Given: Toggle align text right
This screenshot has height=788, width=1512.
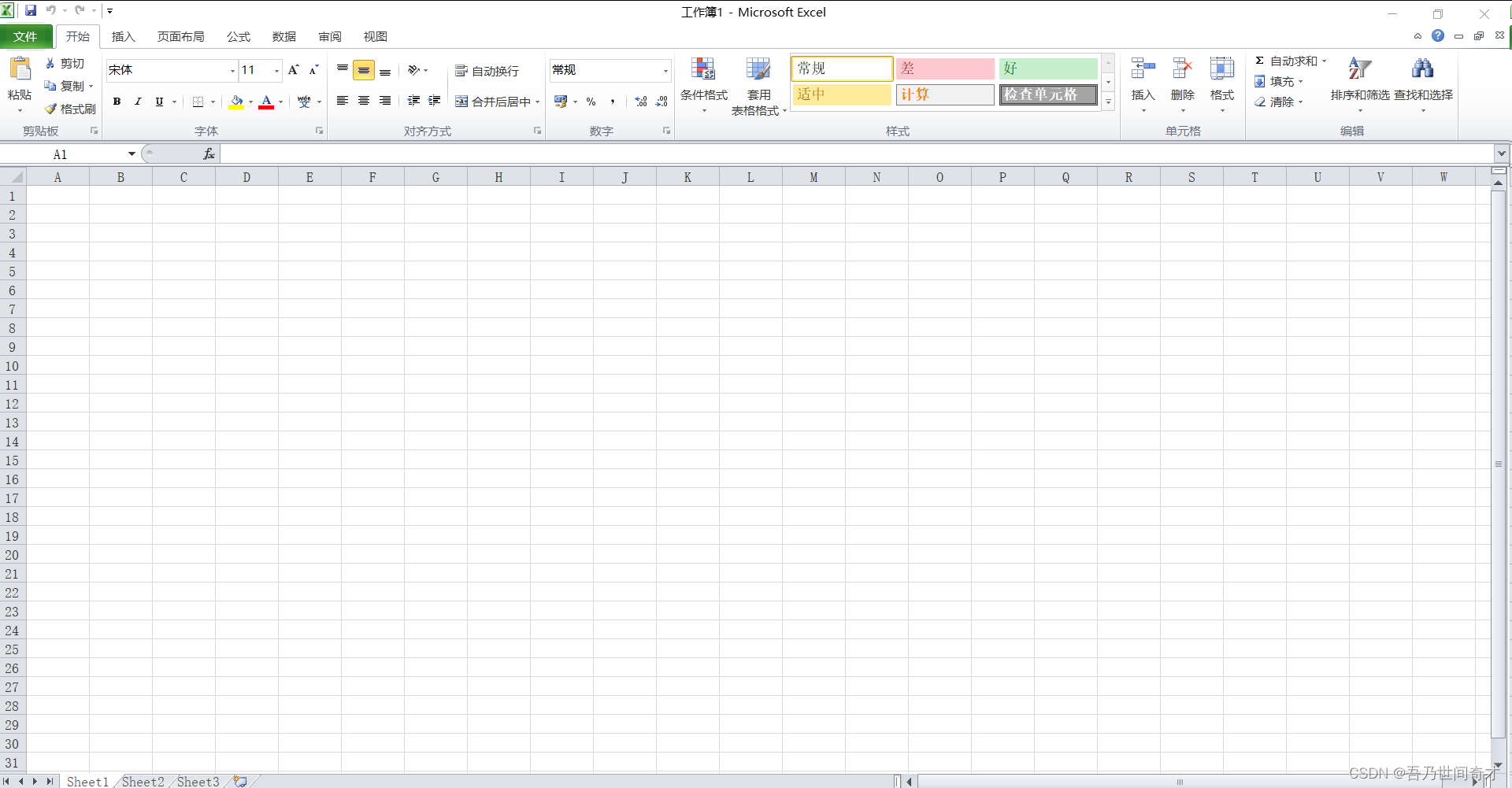Looking at the screenshot, I should (385, 101).
